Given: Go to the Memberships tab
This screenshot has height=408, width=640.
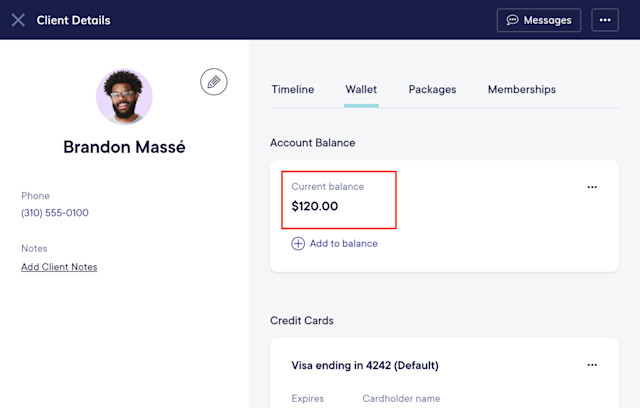Looking at the screenshot, I should 522,89.
